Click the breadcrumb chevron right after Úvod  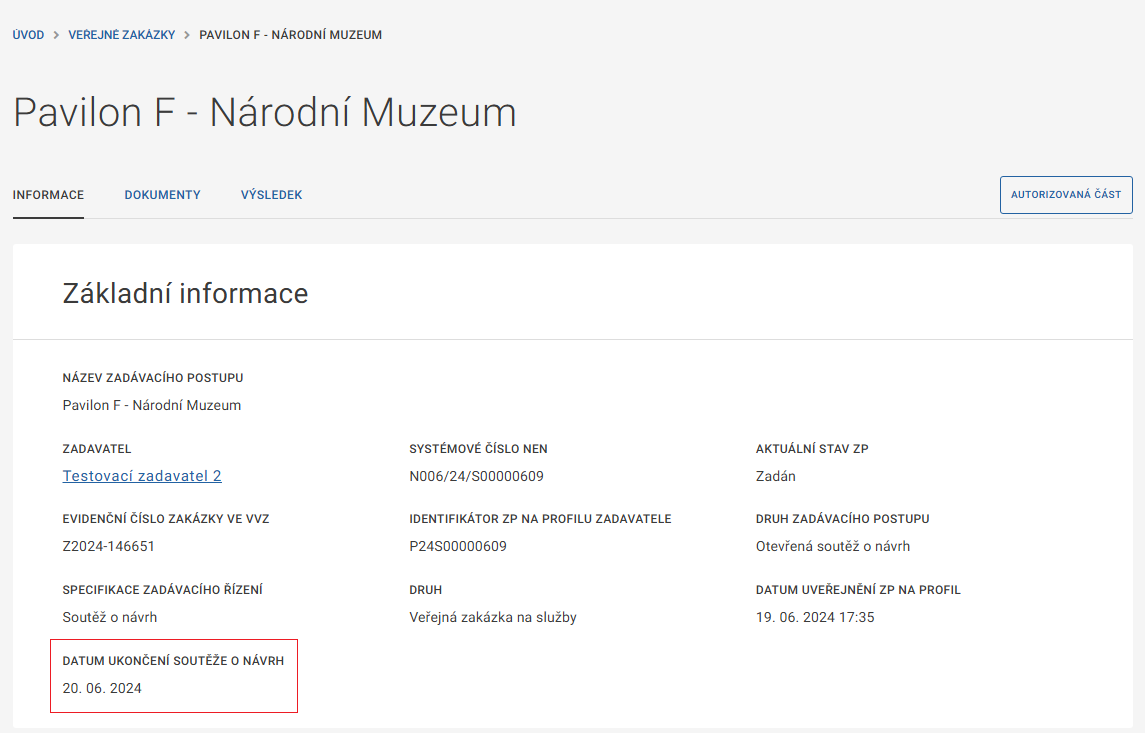57,35
